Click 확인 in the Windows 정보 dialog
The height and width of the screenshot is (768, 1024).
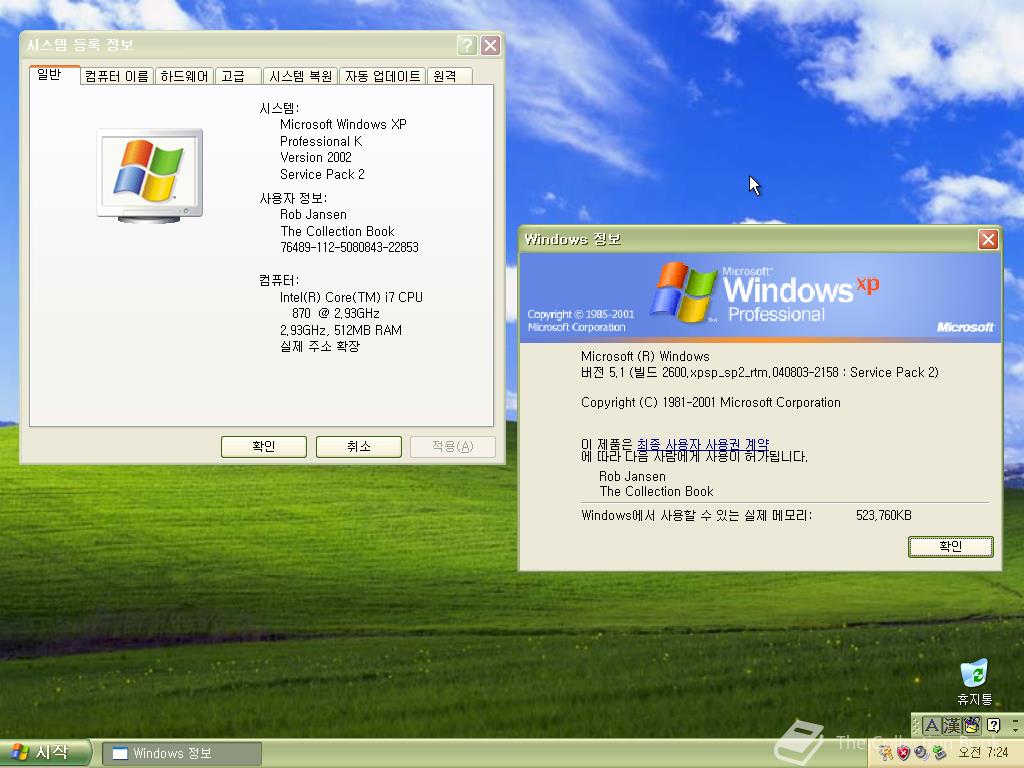[950, 547]
